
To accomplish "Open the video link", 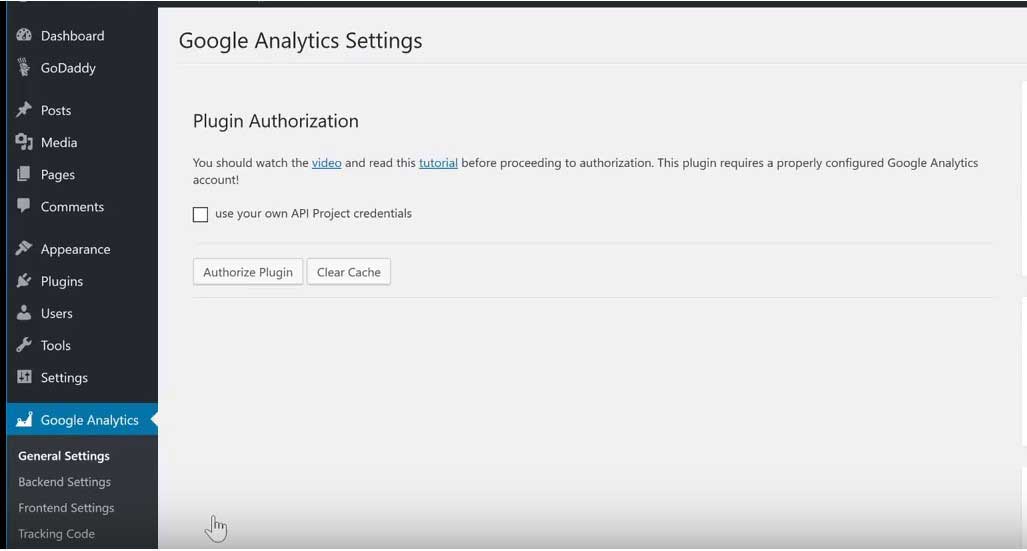I will tap(327, 162).
